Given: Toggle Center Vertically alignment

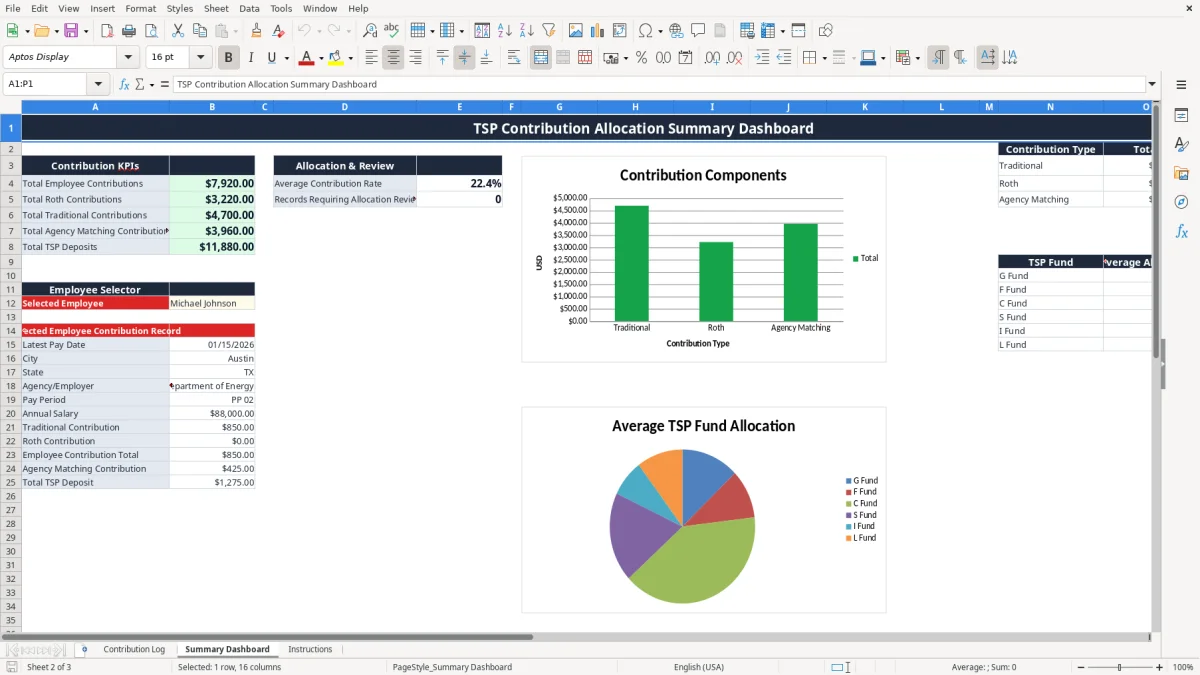Looking at the screenshot, I should 464,58.
